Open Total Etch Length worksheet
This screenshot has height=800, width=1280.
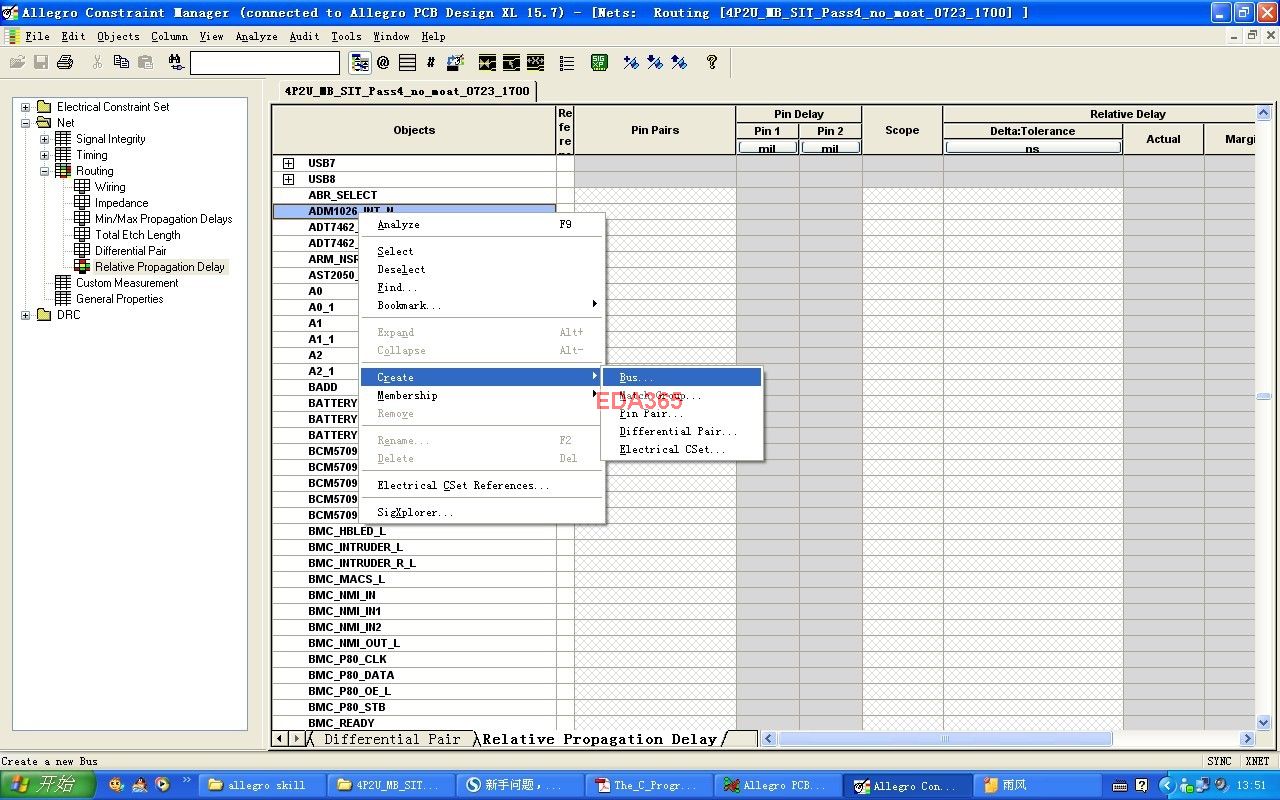(x=137, y=235)
